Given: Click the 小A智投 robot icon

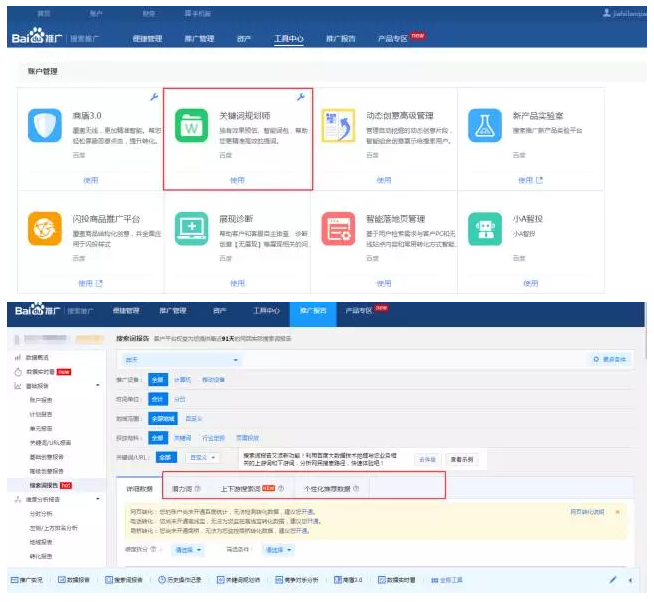Looking at the screenshot, I should (x=485, y=229).
